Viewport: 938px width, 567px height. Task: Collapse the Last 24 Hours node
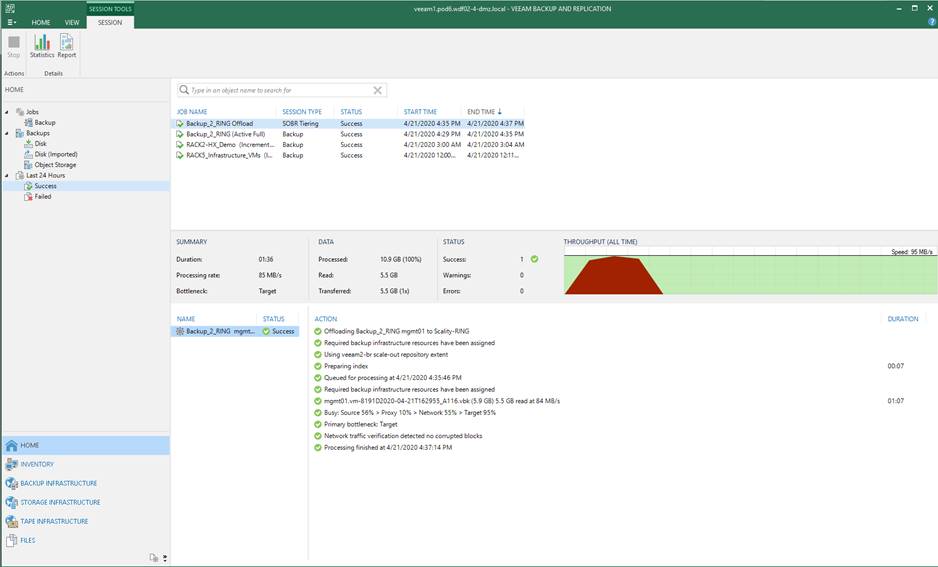[7, 175]
